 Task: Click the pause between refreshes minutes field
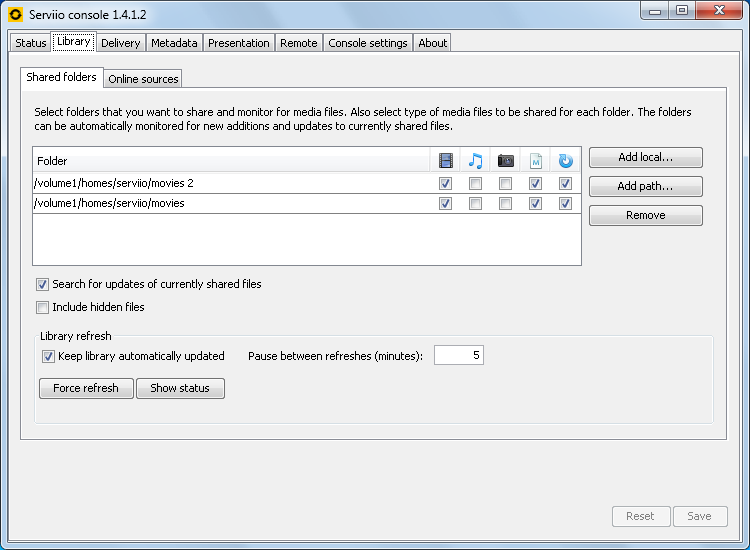(459, 355)
